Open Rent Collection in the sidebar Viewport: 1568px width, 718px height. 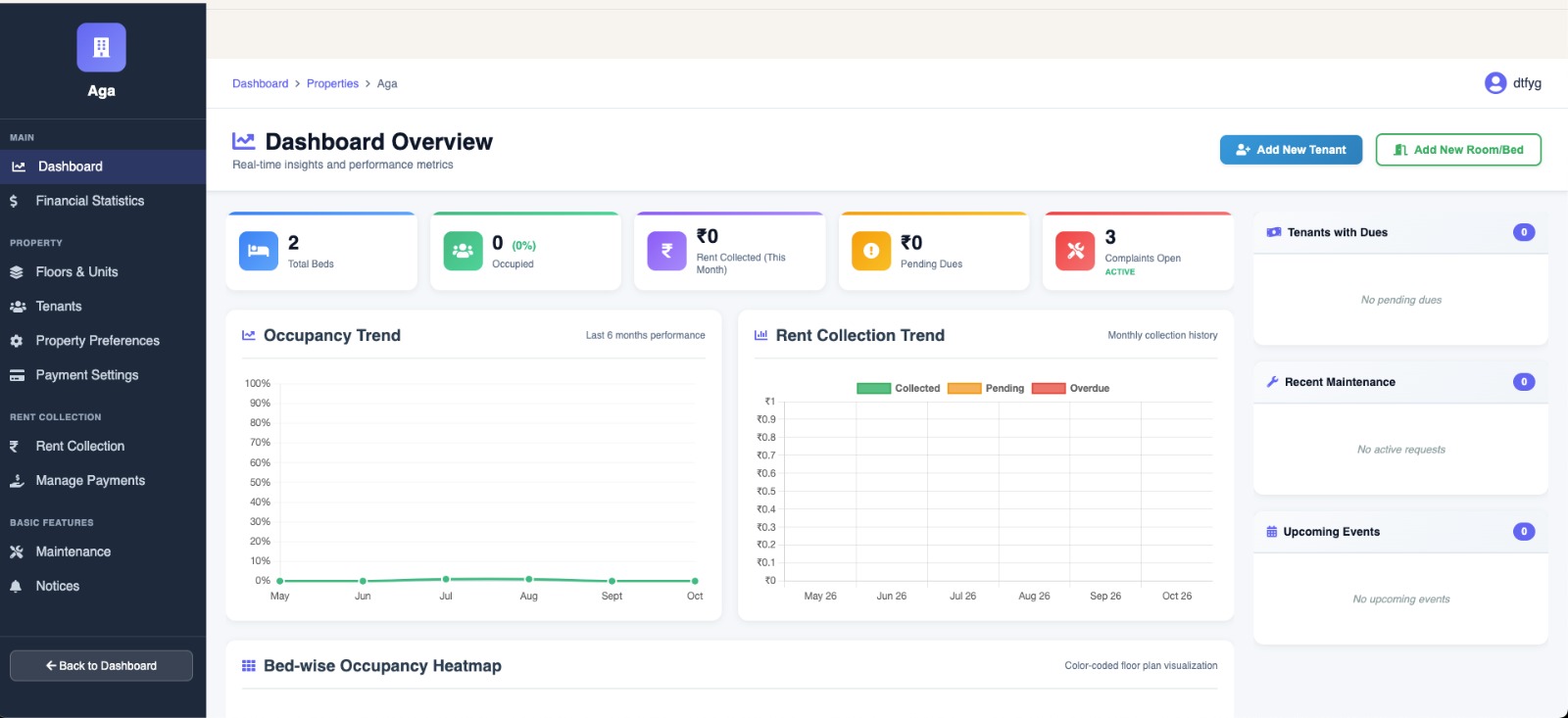pos(103,446)
